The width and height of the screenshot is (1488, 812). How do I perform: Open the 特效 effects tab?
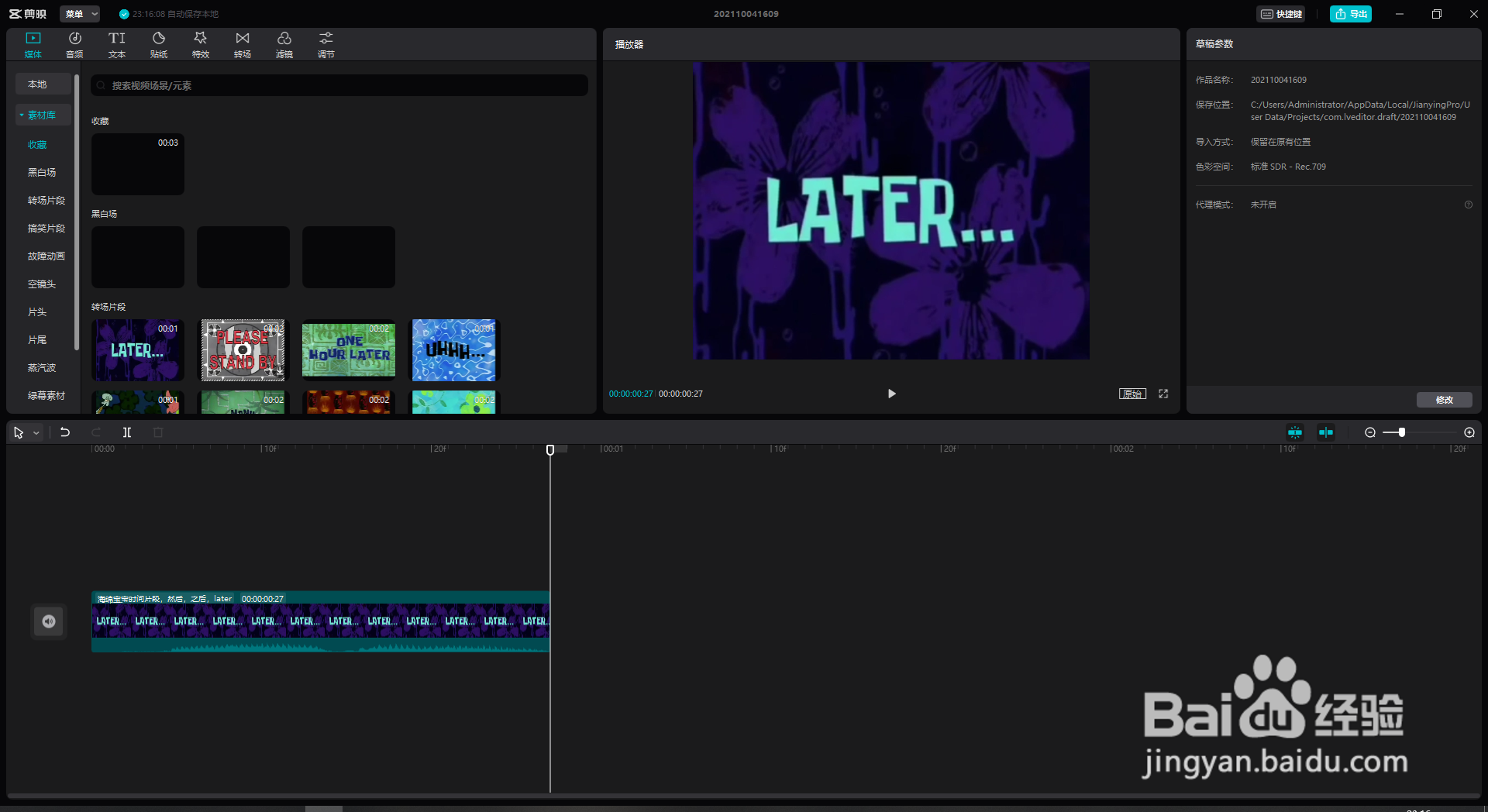pyautogui.click(x=201, y=45)
